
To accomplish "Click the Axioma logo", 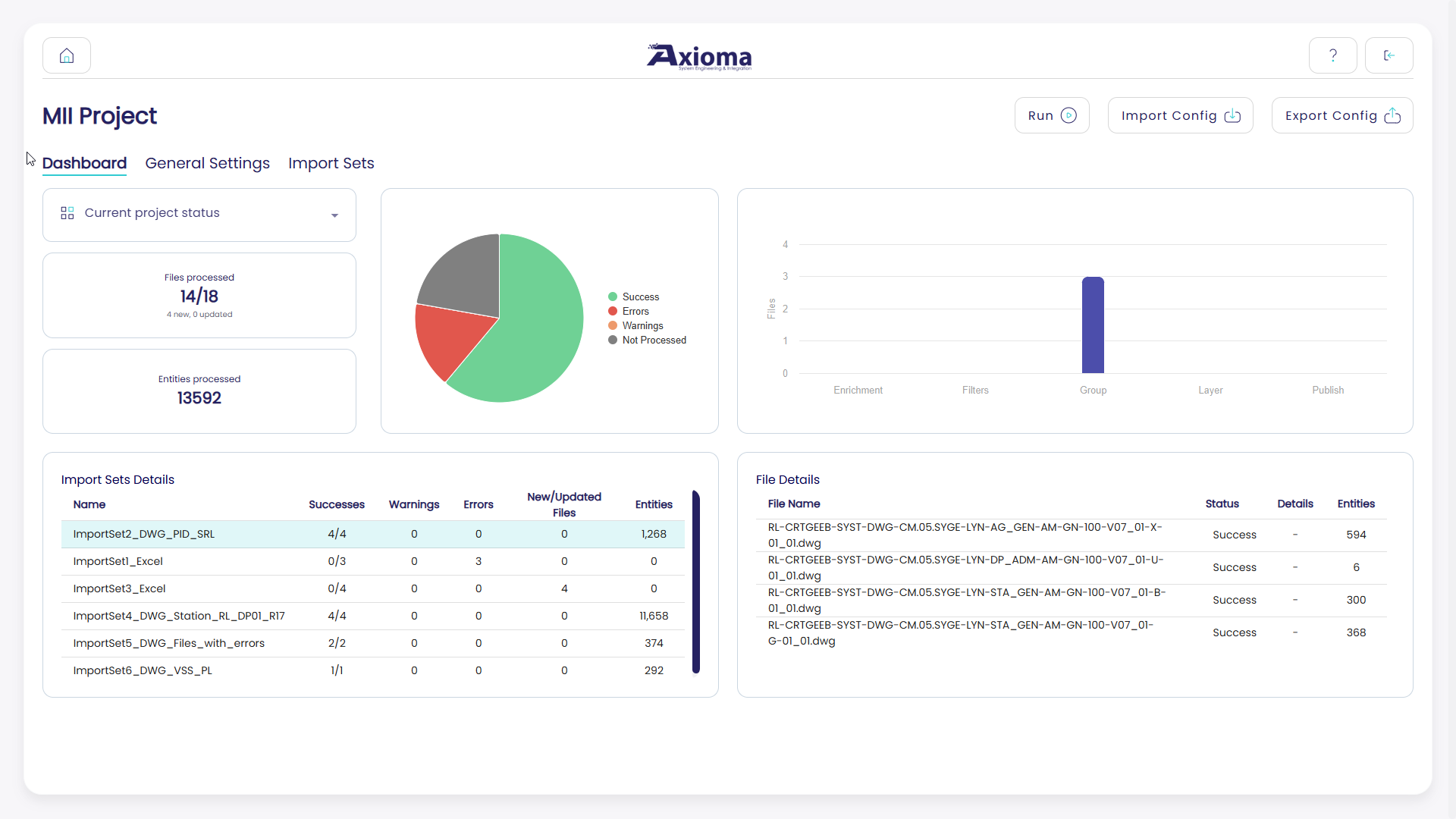I will (x=699, y=57).
